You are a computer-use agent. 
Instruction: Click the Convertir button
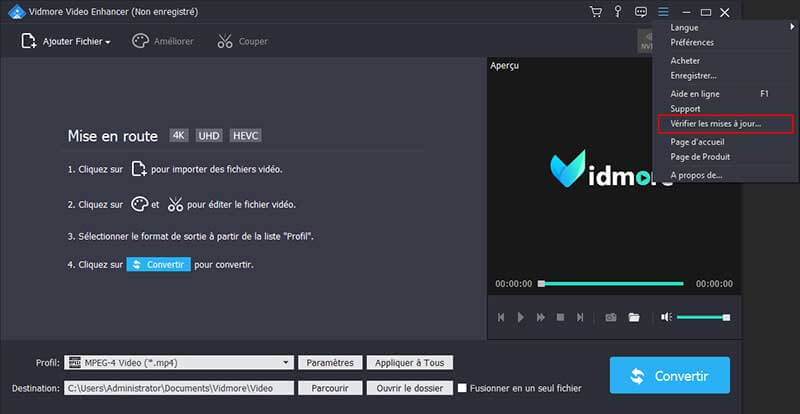pyautogui.click(x=669, y=376)
